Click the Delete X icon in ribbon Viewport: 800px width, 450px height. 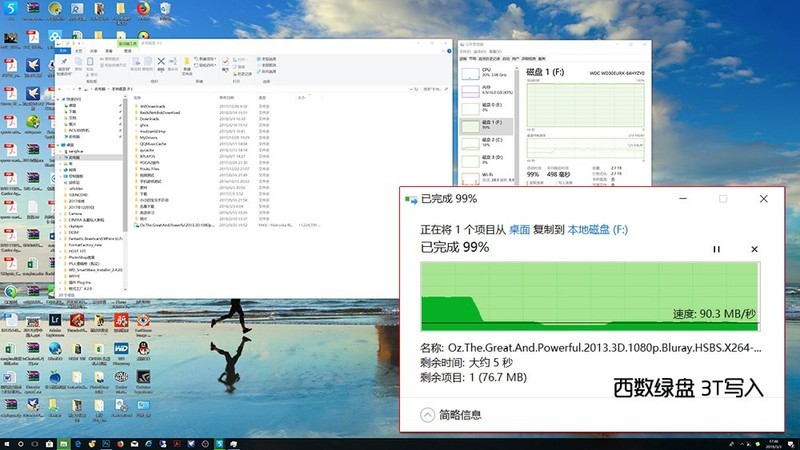[161, 62]
